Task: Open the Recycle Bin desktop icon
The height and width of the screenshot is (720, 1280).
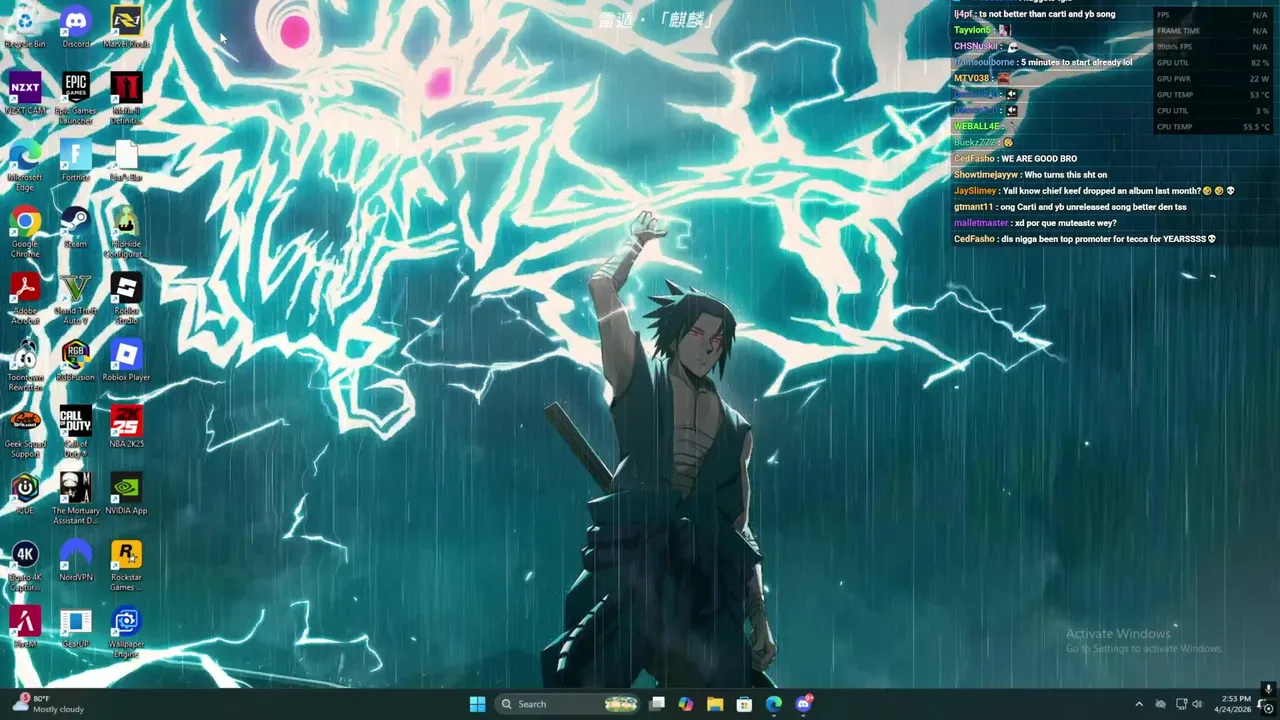Action: pos(25,27)
